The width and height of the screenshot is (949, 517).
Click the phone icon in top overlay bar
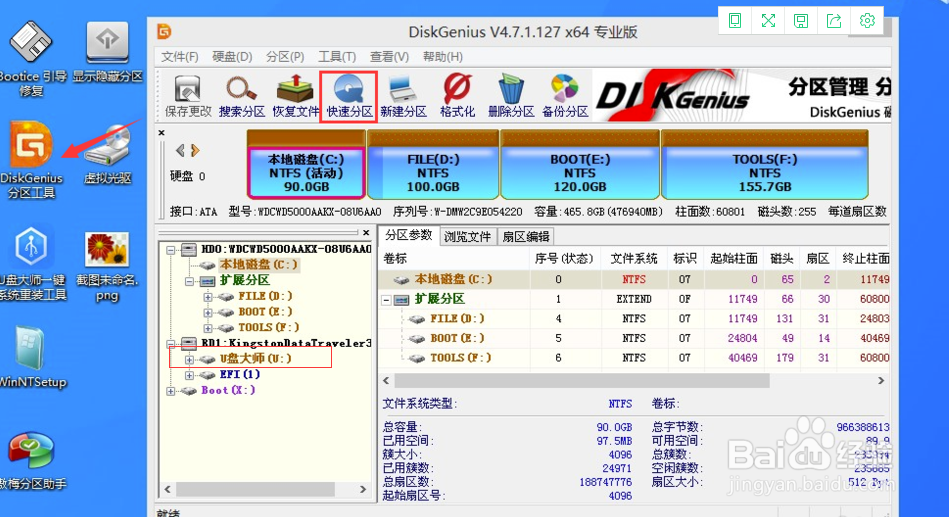click(735, 21)
